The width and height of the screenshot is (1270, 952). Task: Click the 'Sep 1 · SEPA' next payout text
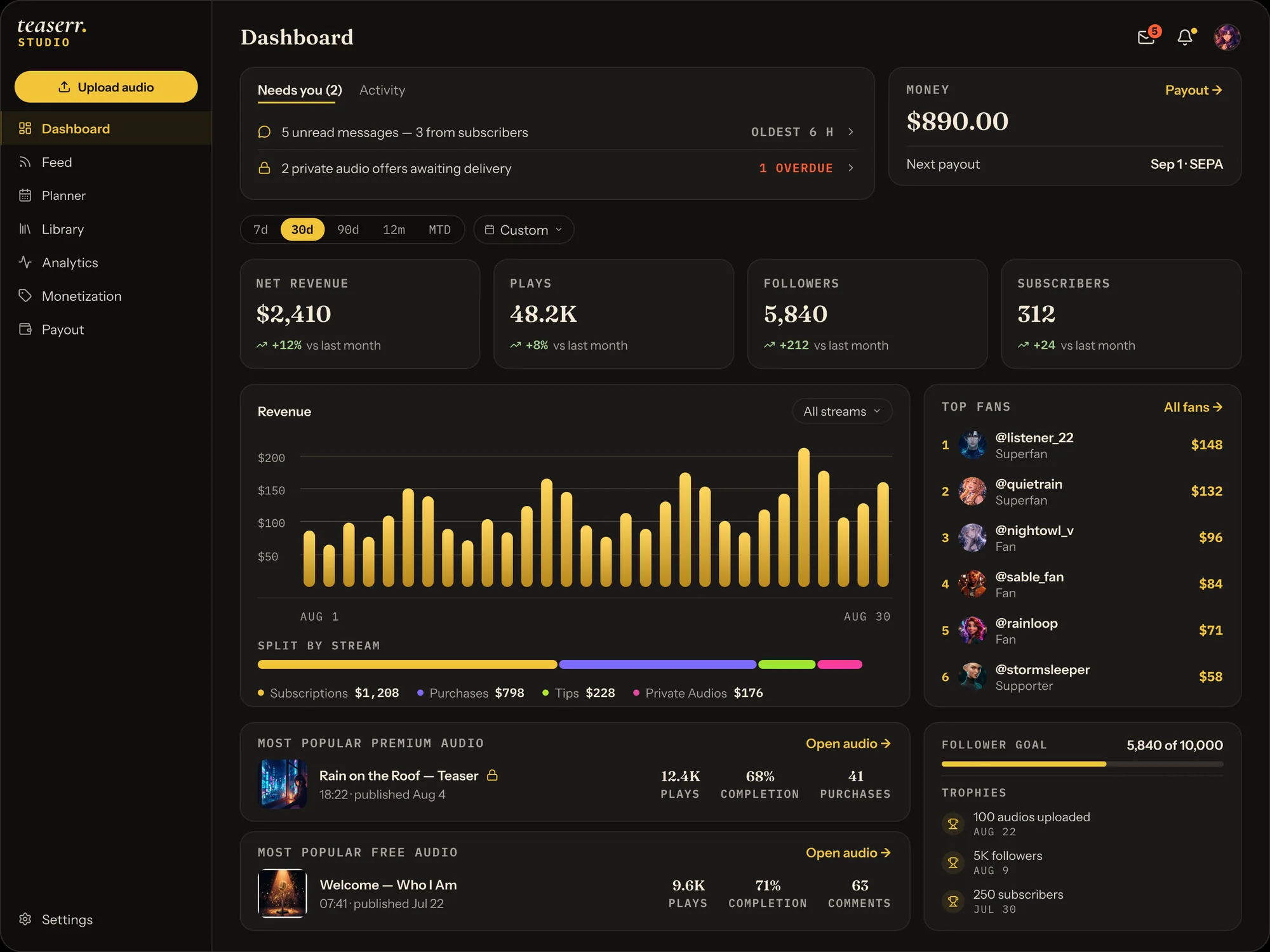coord(1186,164)
